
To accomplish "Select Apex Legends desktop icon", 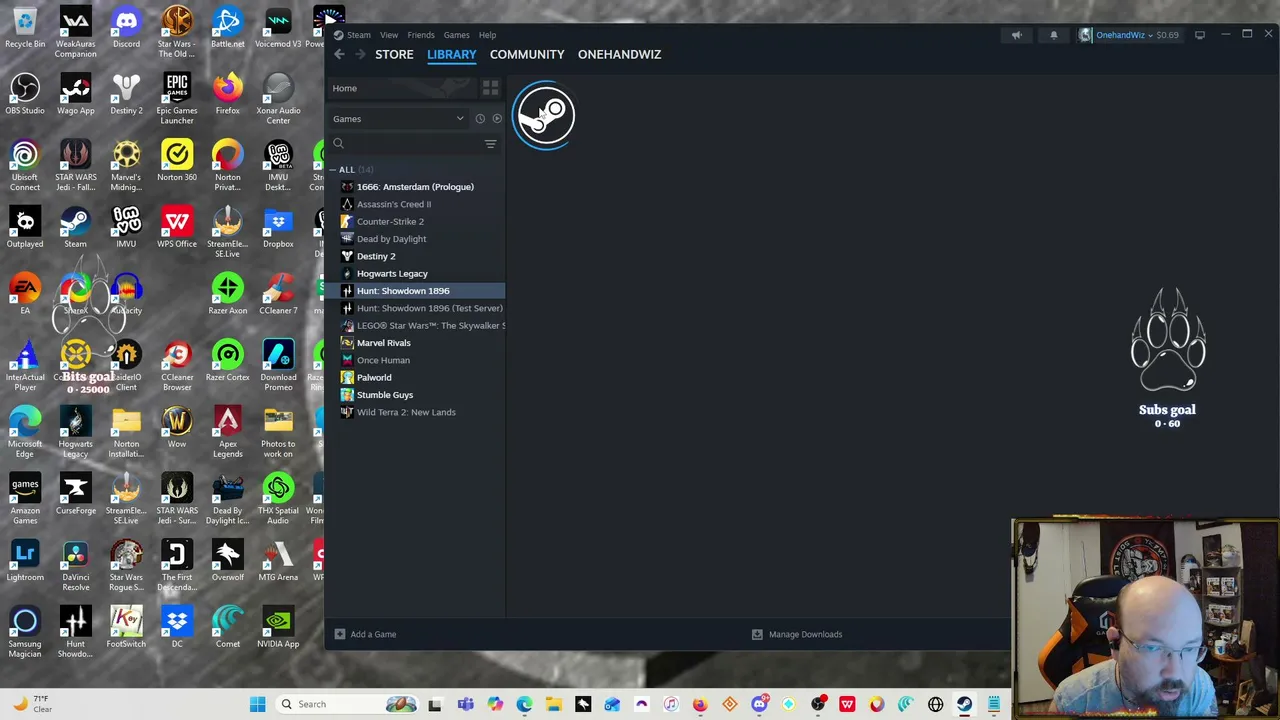I will (227, 432).
